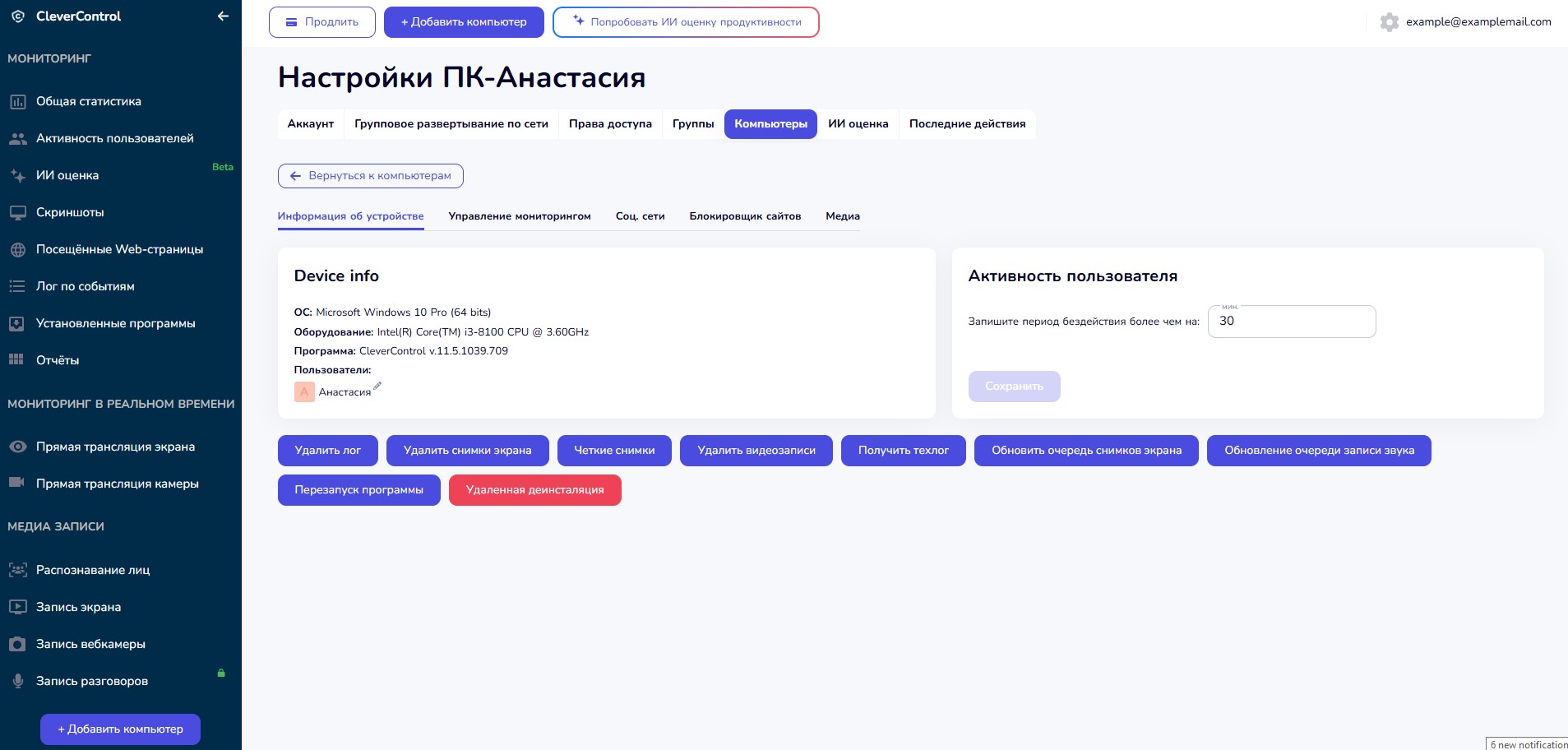Image resolution: width=1568 pixels, height=750 pixels.
Task: Click the Перезапуск программы button
Action: coord(358,490)
